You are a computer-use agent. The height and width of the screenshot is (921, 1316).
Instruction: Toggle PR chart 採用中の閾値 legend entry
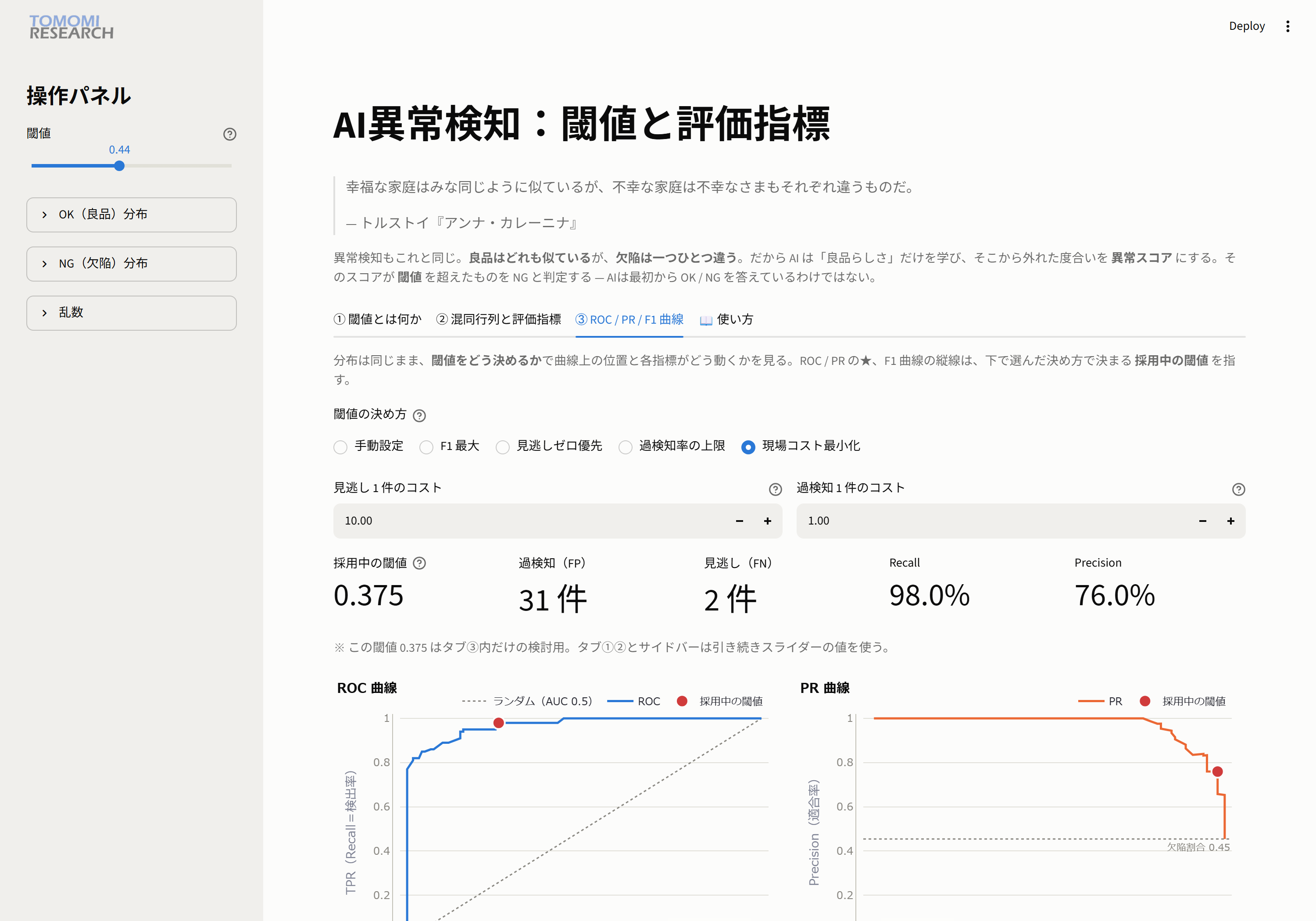[x=1183, y=702]
